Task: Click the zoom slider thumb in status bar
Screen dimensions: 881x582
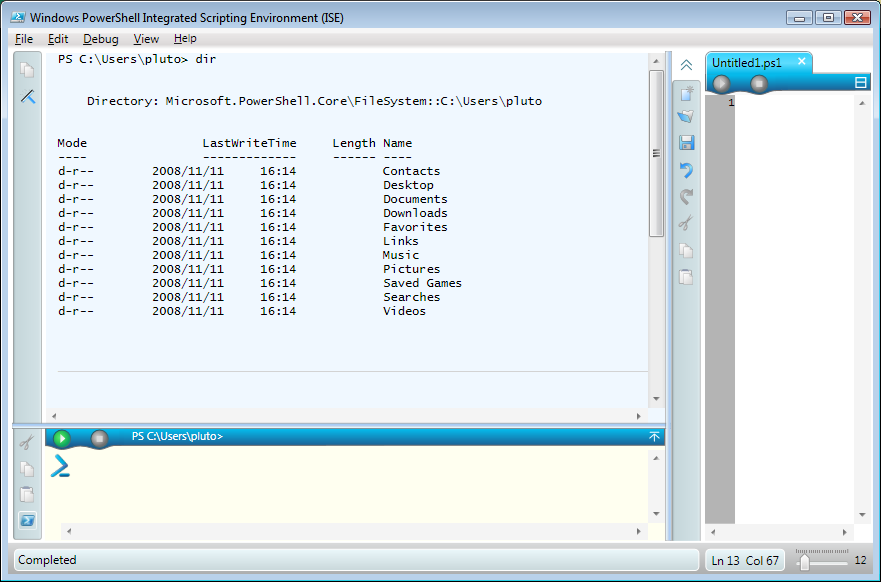Action: 805,561
